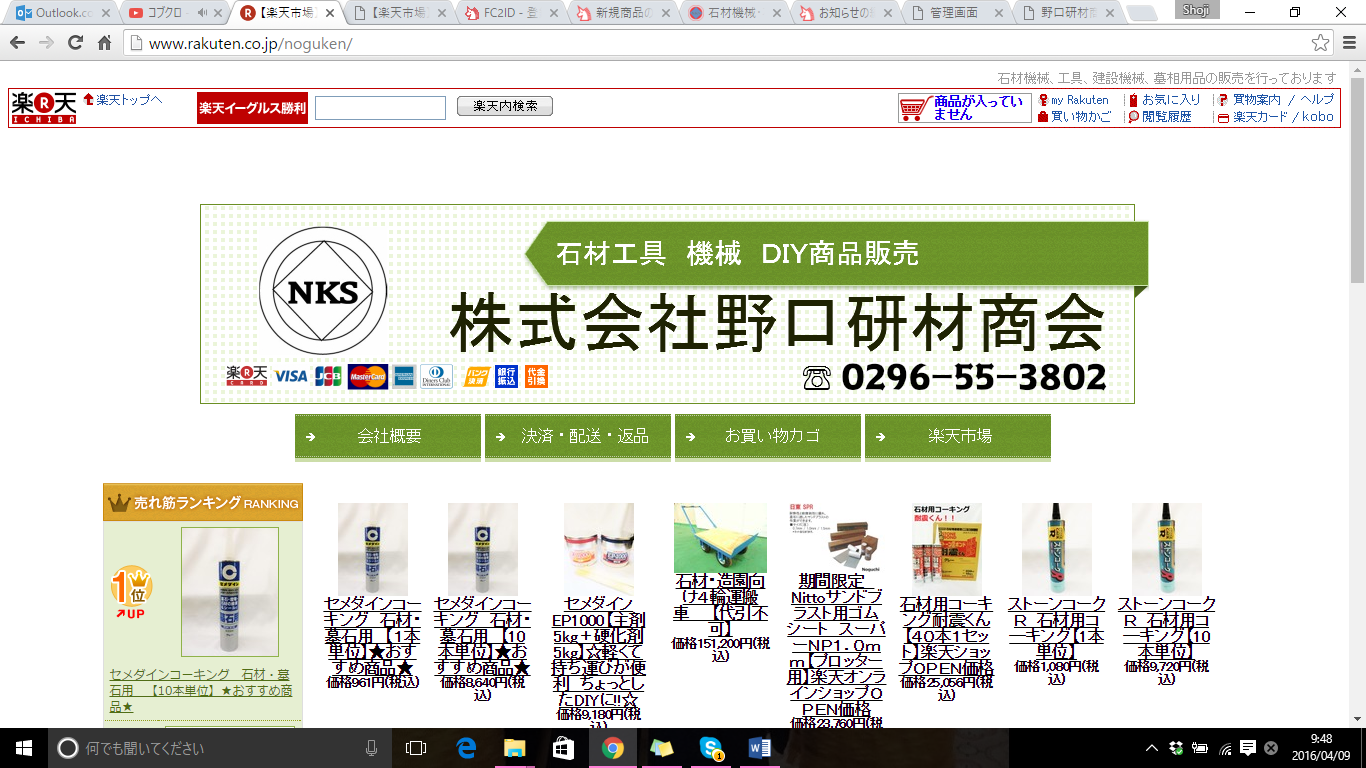Launch Microsoft Edge from the taskbar
1366x768 pixels.
click(x=466, y=747)
